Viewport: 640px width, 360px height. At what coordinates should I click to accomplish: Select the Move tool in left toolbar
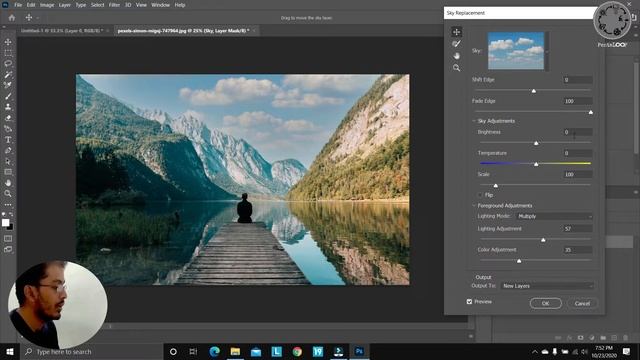coord(8,42)
